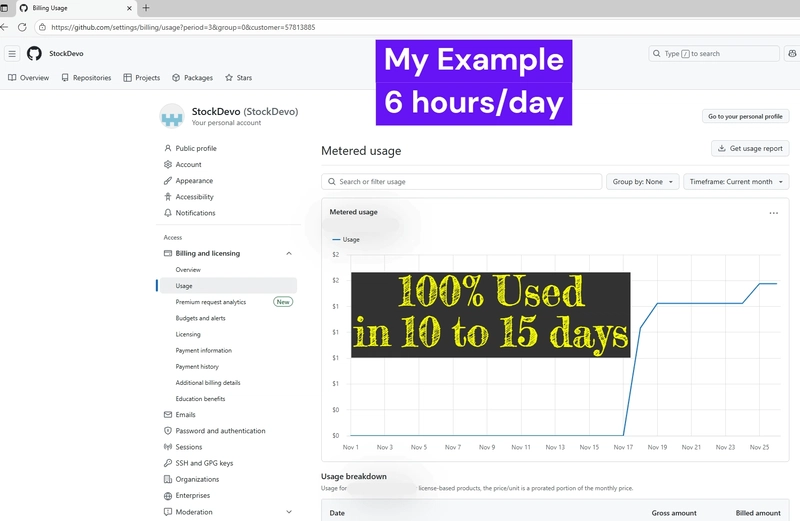Click Go to your personal profile button
800x521 pixels.
pyautogui.click(x=745, y=116)
